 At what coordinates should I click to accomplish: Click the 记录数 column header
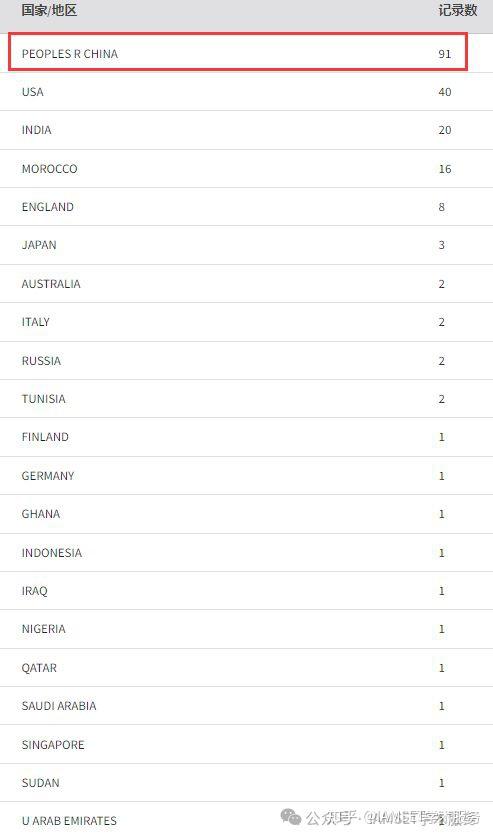(458, 11)
